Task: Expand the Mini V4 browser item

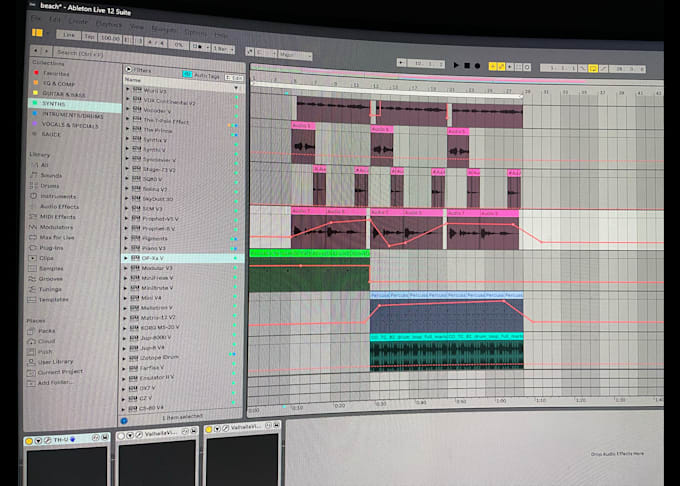Action: tap(126, 298)
